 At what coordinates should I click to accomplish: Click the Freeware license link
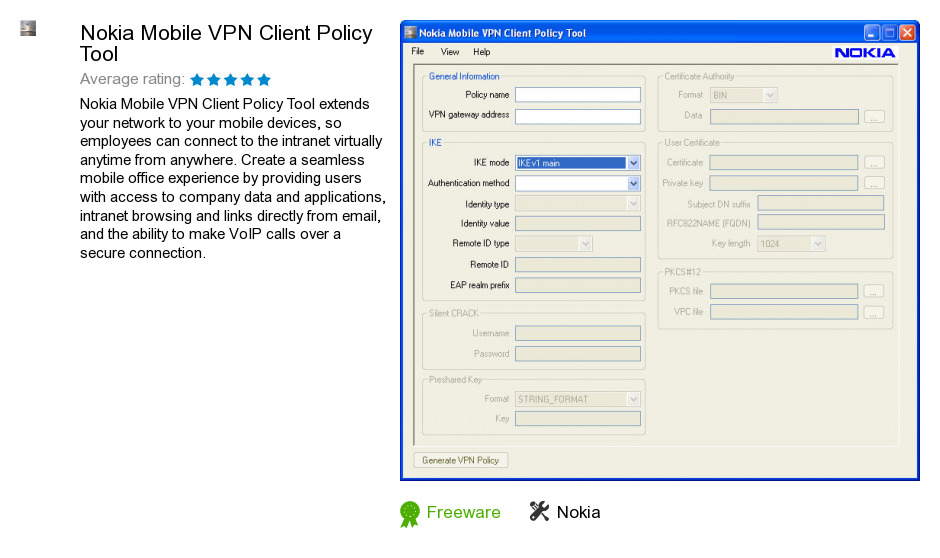click(463, 512)
